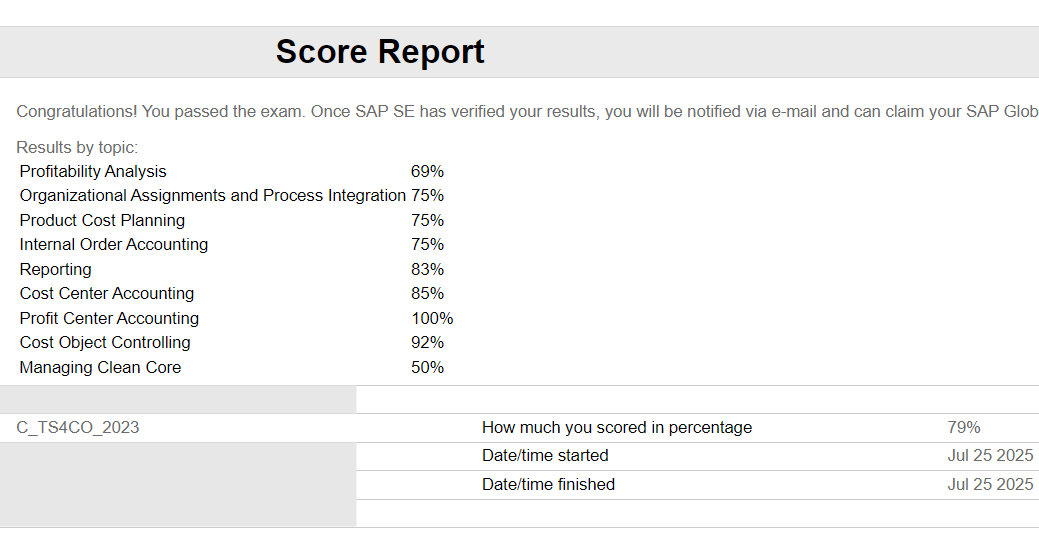Select the Managing Clean Core topic
The image size is (1039, 537).
click(x=100, y=367)
